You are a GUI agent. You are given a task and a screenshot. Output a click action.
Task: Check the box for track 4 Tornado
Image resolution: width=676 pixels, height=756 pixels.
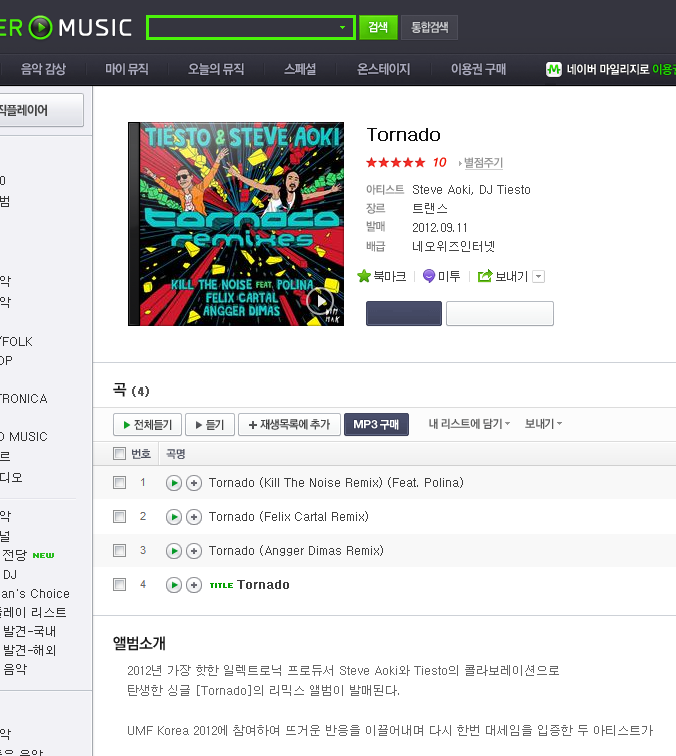(x=119, y=585)
